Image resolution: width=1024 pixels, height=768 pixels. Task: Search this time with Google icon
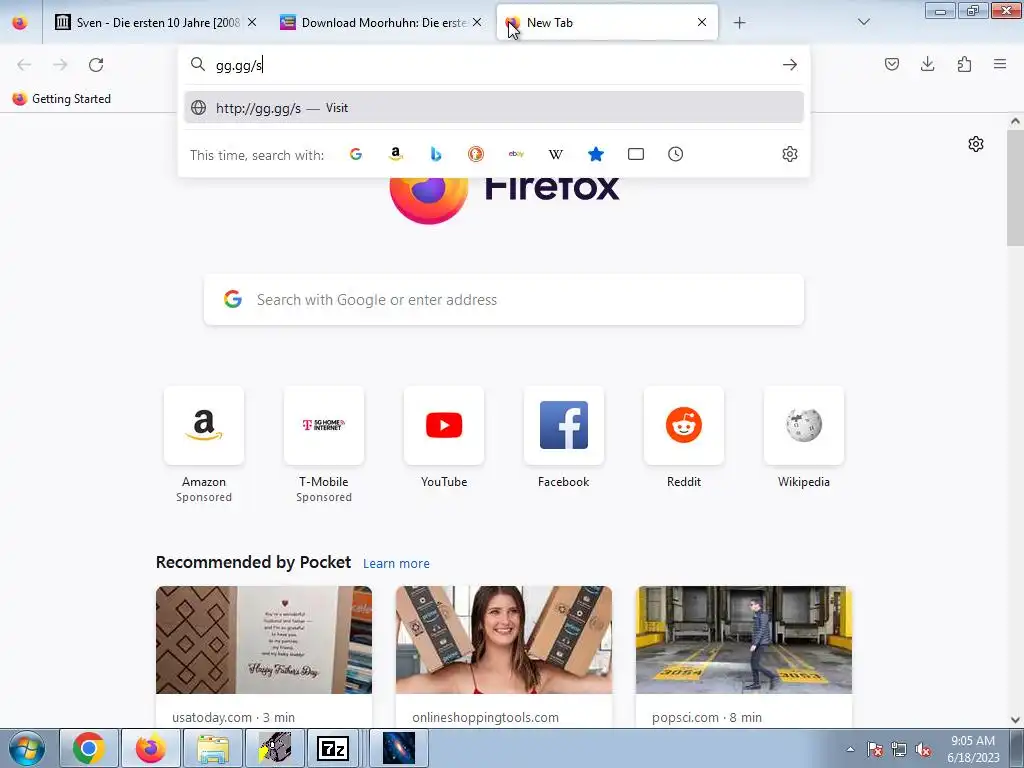356,154
